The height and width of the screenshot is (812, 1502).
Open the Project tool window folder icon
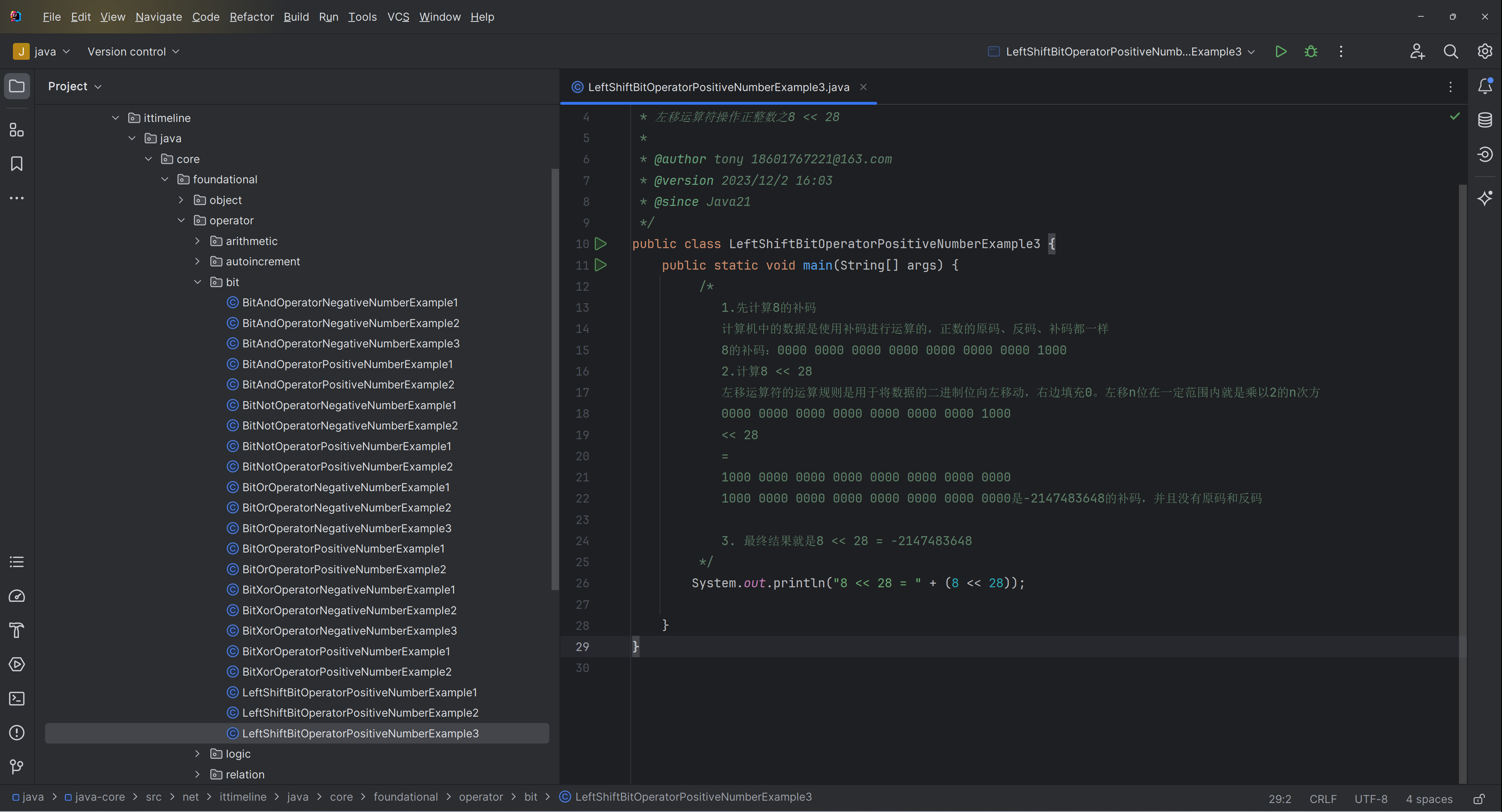coord(17,86)
